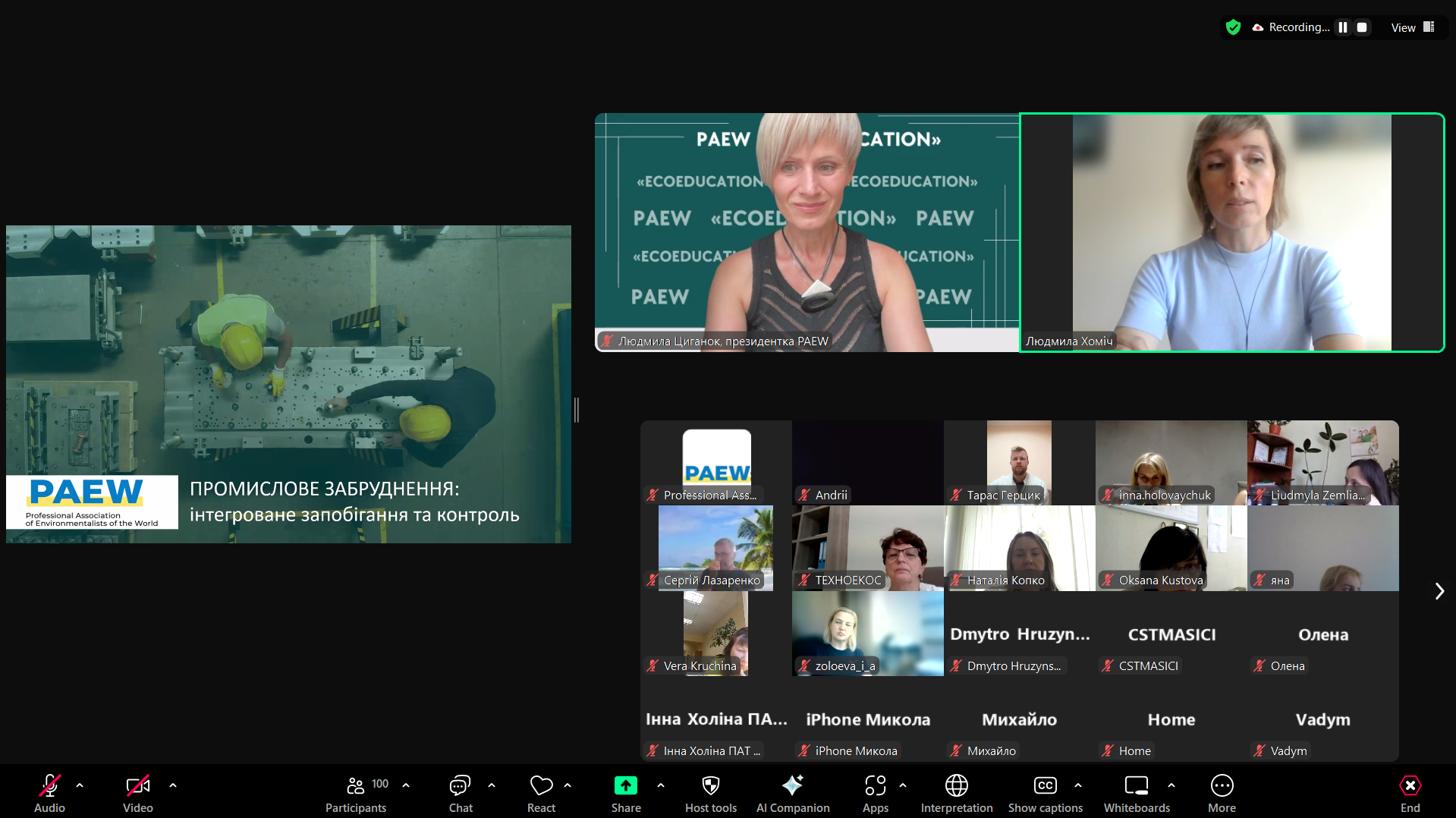Screen dimensions: 1456x818
Task: Open the Chat panel
Action: 460,793
